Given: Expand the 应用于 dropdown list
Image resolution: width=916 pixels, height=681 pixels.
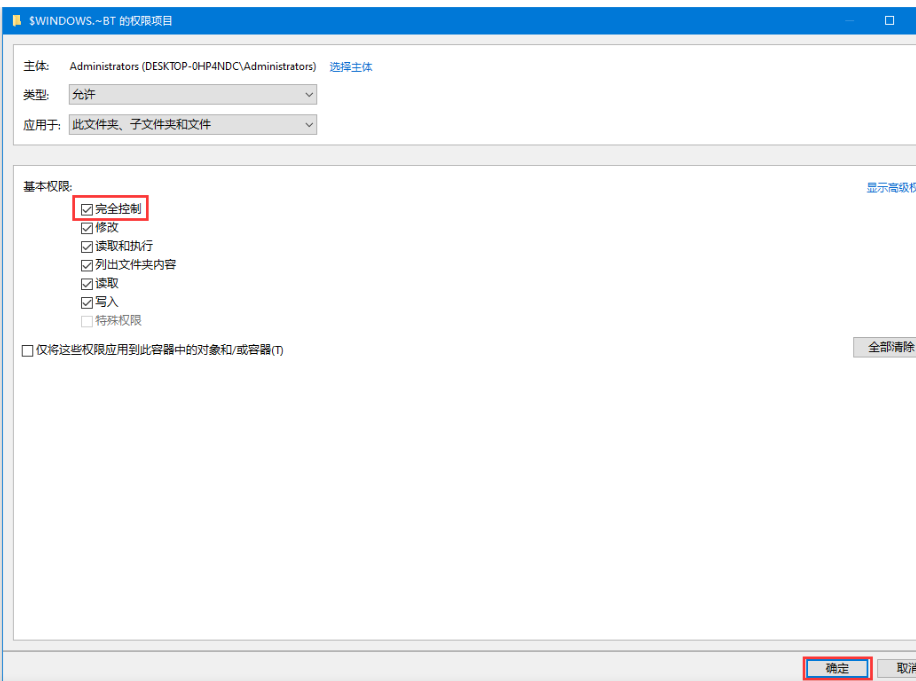Looking at the screenshot, I should [192, 125].
